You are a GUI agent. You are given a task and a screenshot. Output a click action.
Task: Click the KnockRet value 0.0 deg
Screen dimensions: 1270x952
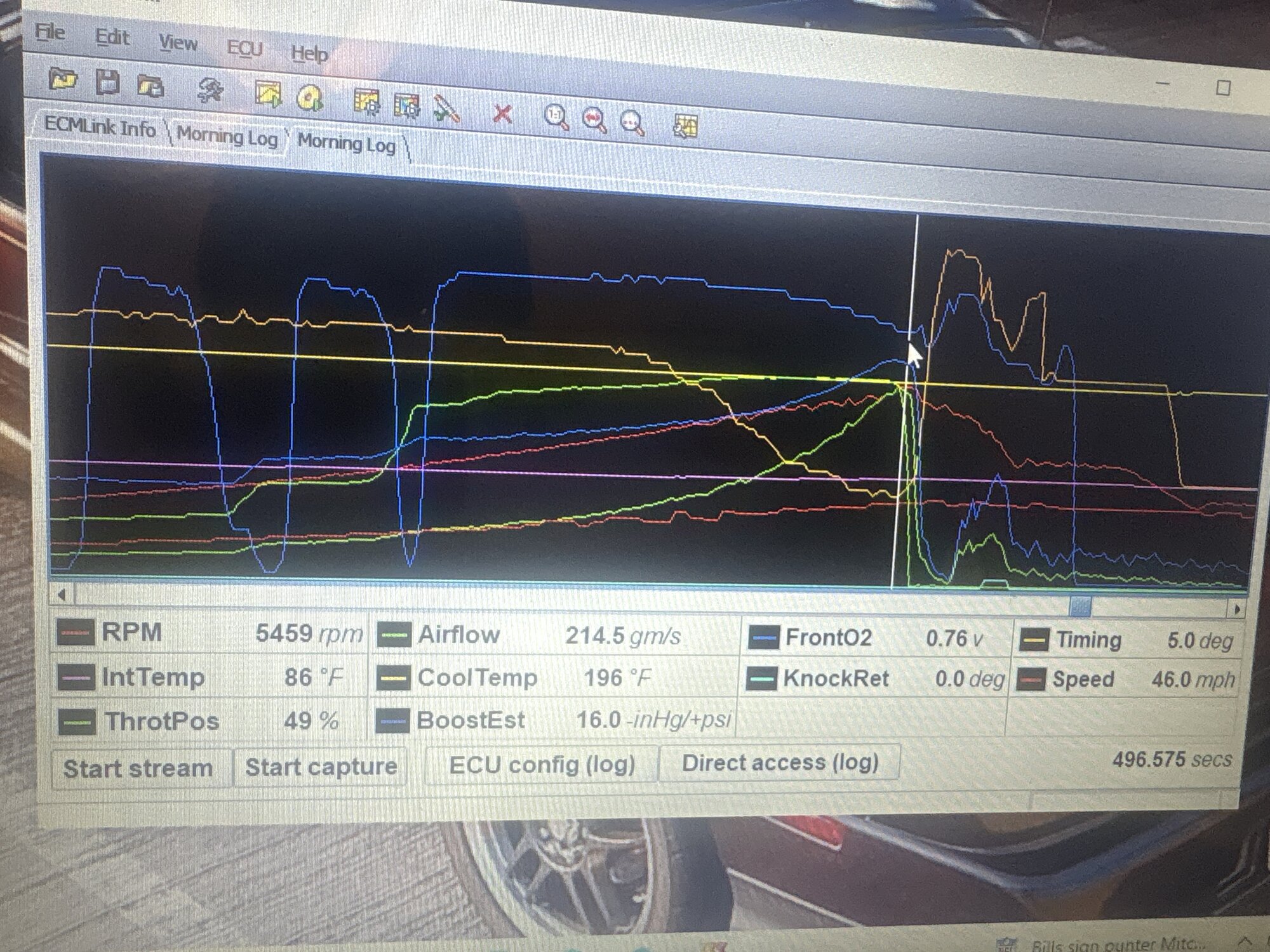click(970, 680)
